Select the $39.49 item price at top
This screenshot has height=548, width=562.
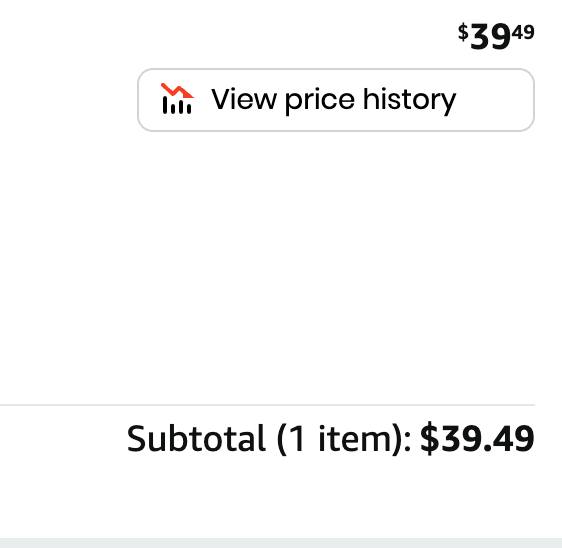tap(496, 36)
